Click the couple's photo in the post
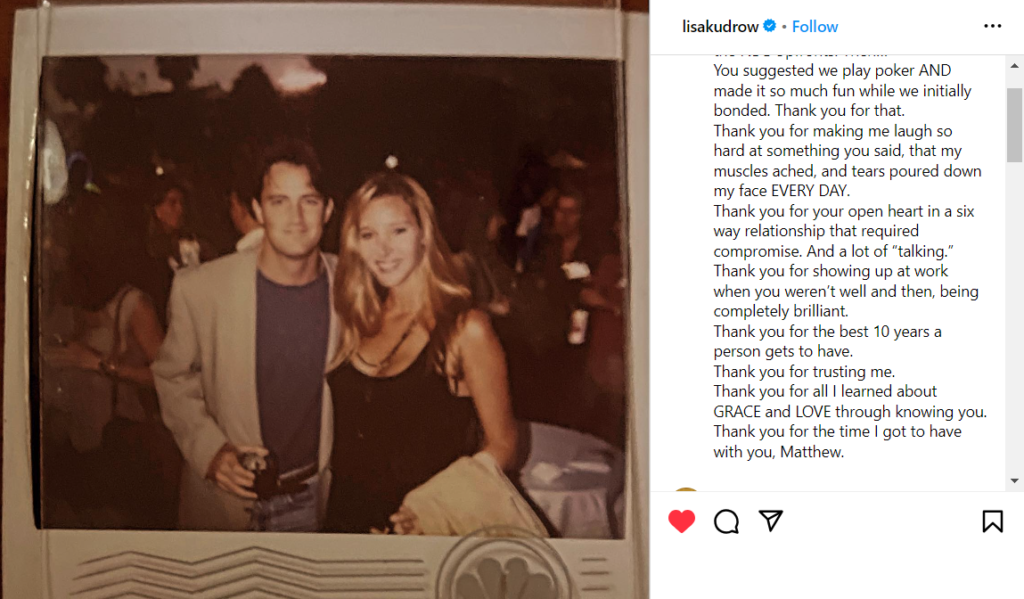1024x599 pixels. pos(332,297)
